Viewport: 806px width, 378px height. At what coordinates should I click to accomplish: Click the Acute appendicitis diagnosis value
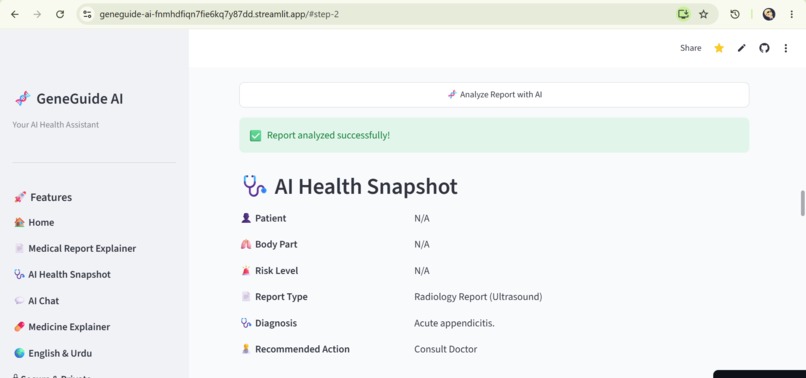[x=454, y=323]
